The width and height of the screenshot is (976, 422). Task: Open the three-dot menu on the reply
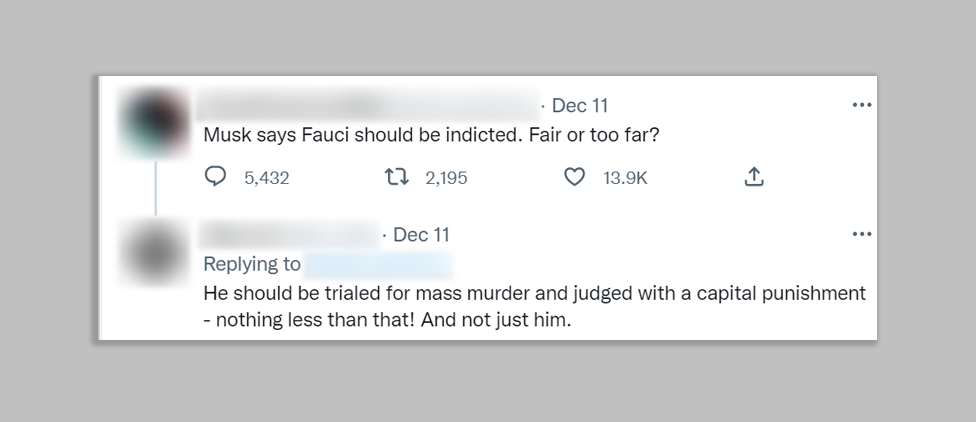[861, 234]
